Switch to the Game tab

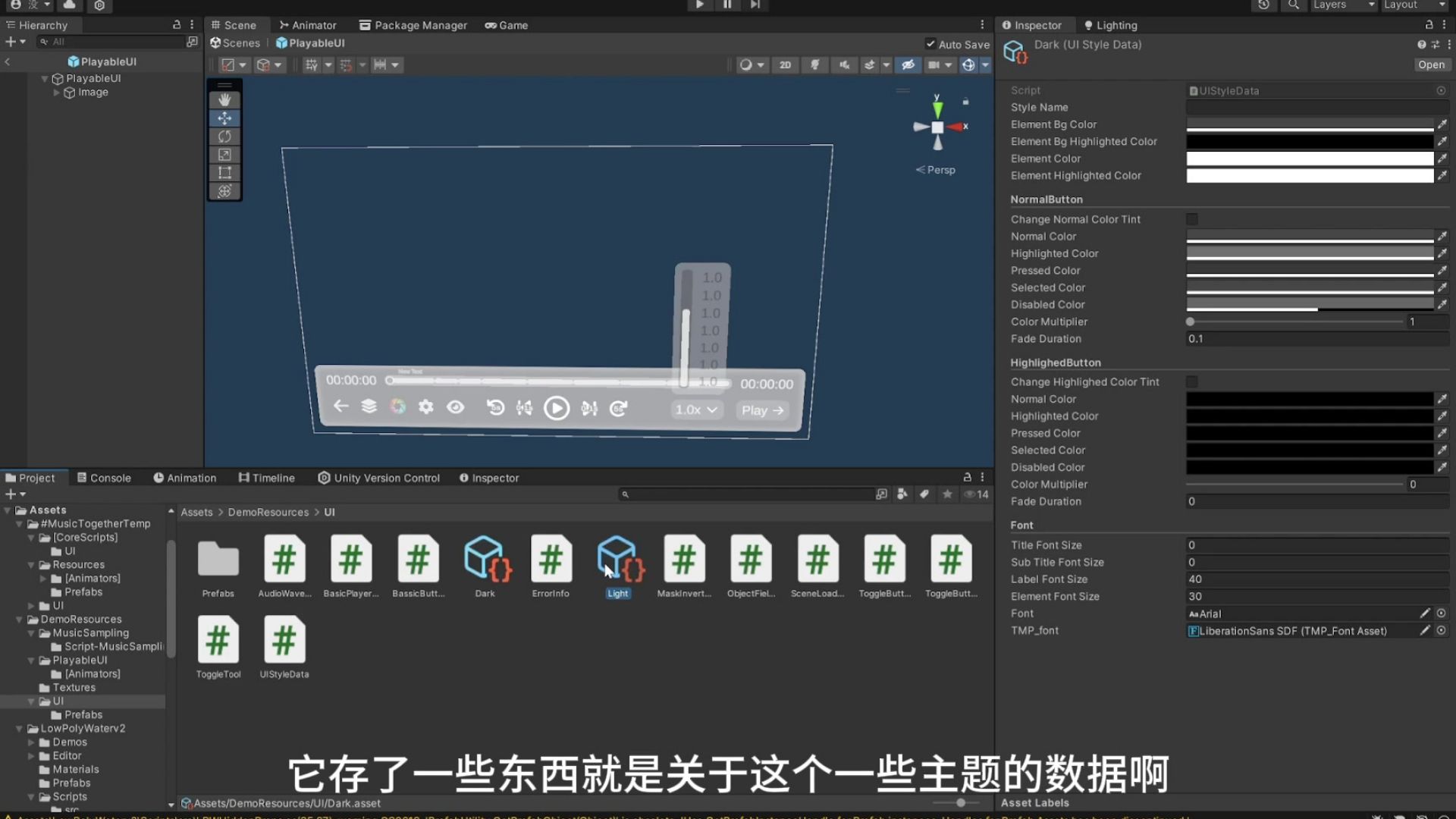coord(507,25)
